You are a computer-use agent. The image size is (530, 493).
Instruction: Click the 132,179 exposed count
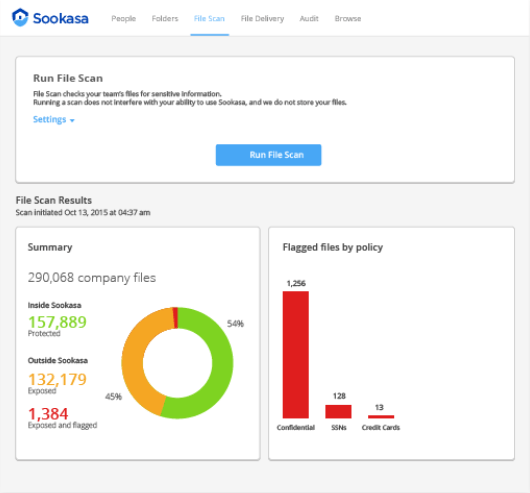pos(57,379)
